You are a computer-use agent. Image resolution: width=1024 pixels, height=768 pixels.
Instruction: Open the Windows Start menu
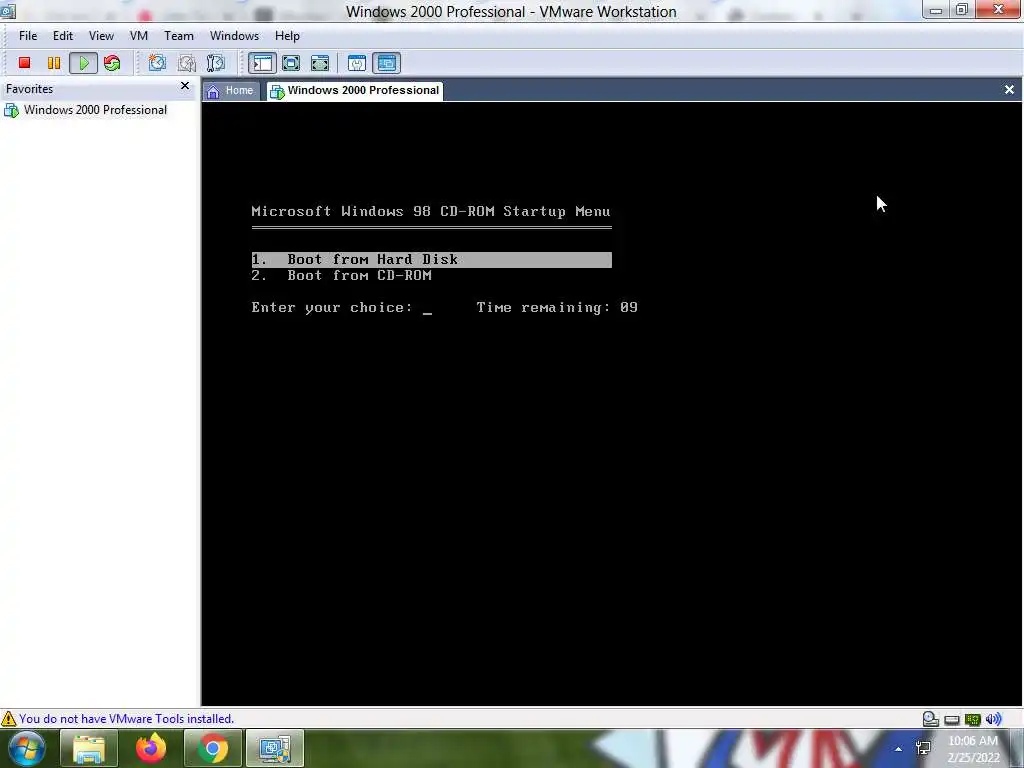(25, 748)
